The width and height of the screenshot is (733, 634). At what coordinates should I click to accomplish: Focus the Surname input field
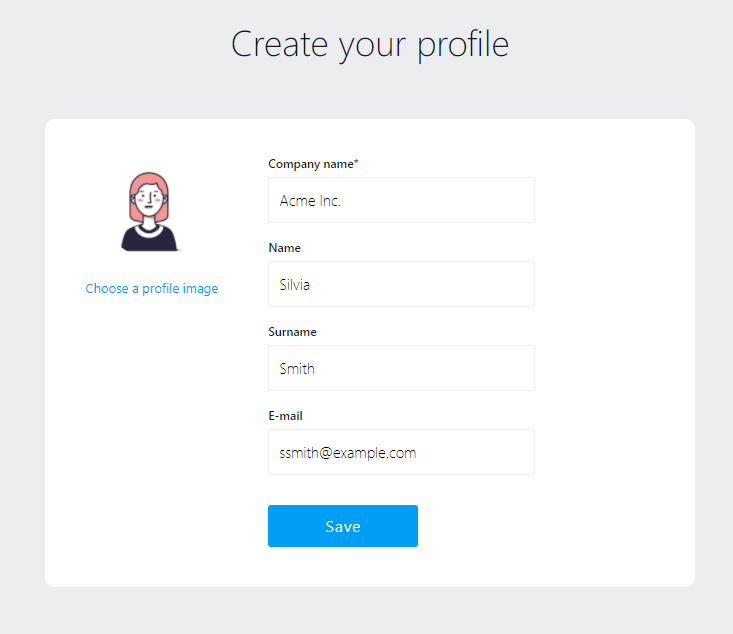[401, 368]
